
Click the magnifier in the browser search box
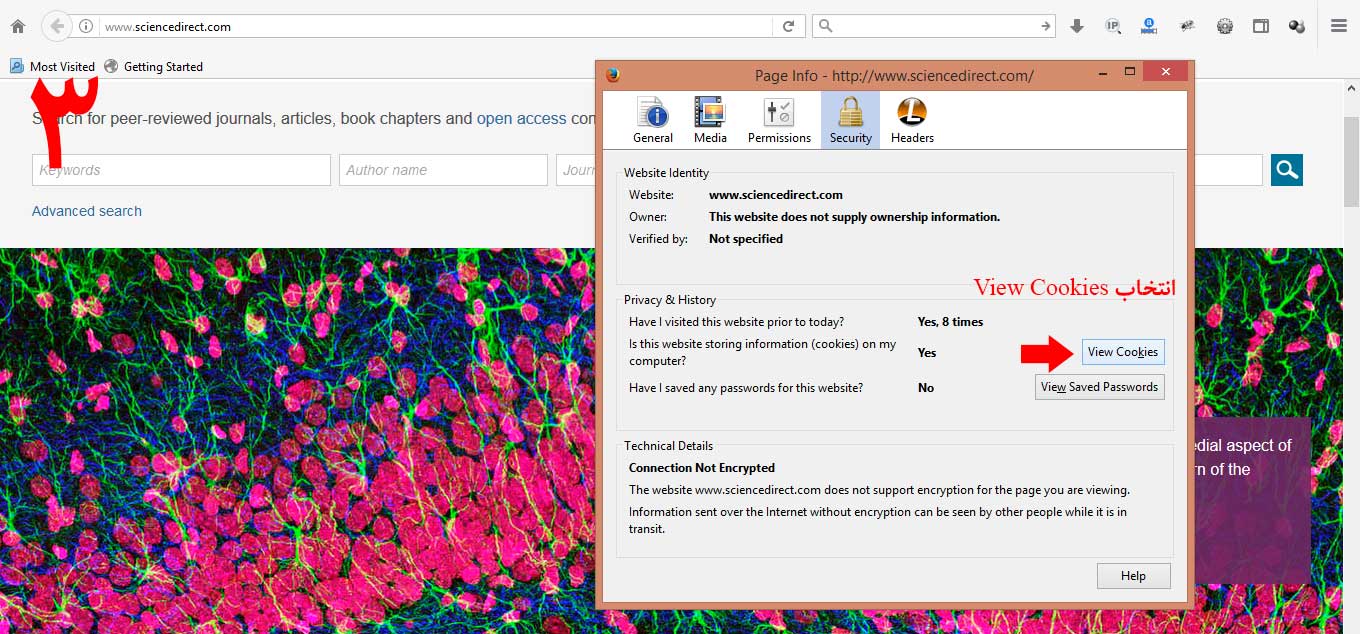click(x=827, y=26)
